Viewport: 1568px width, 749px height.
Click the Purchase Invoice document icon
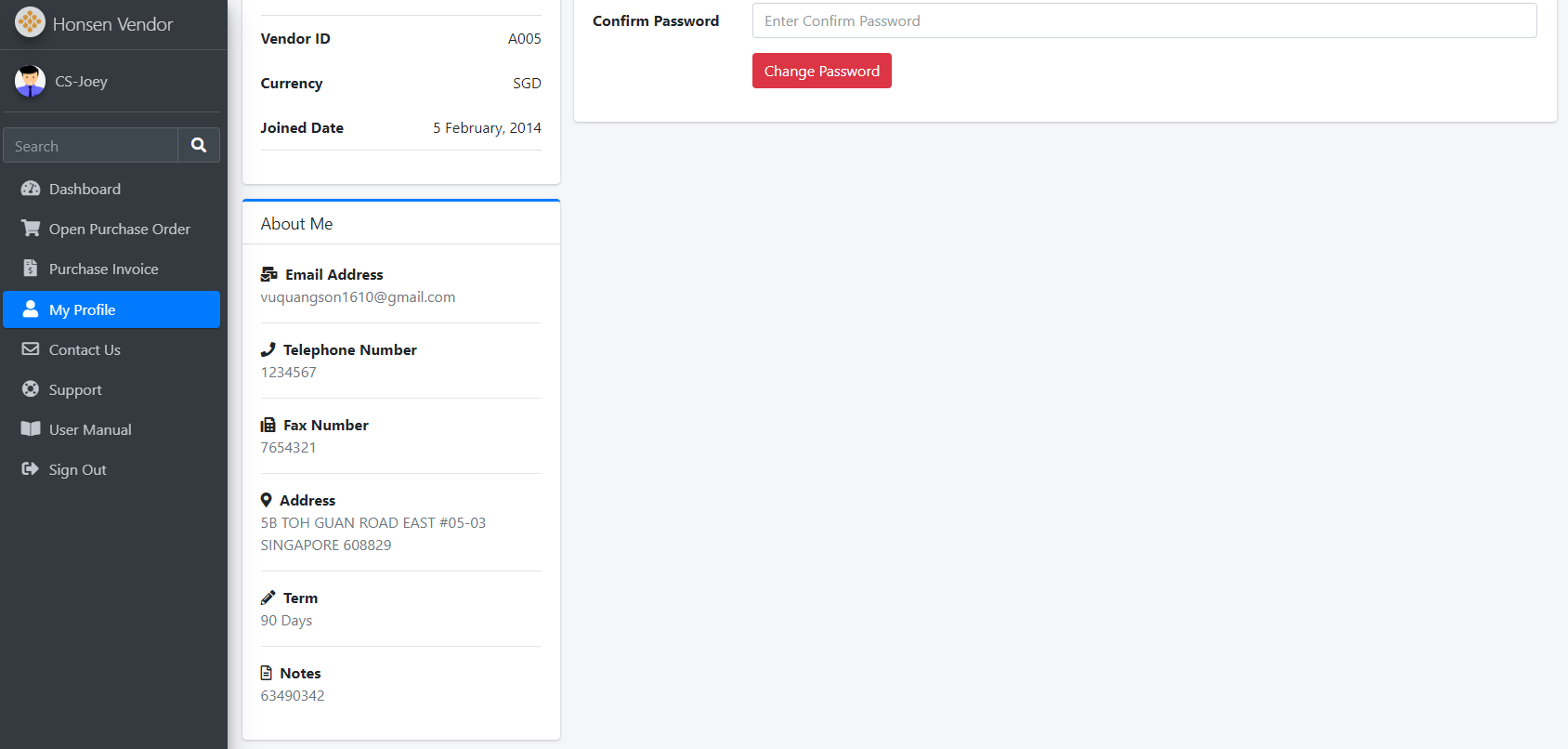pos(31,269)
